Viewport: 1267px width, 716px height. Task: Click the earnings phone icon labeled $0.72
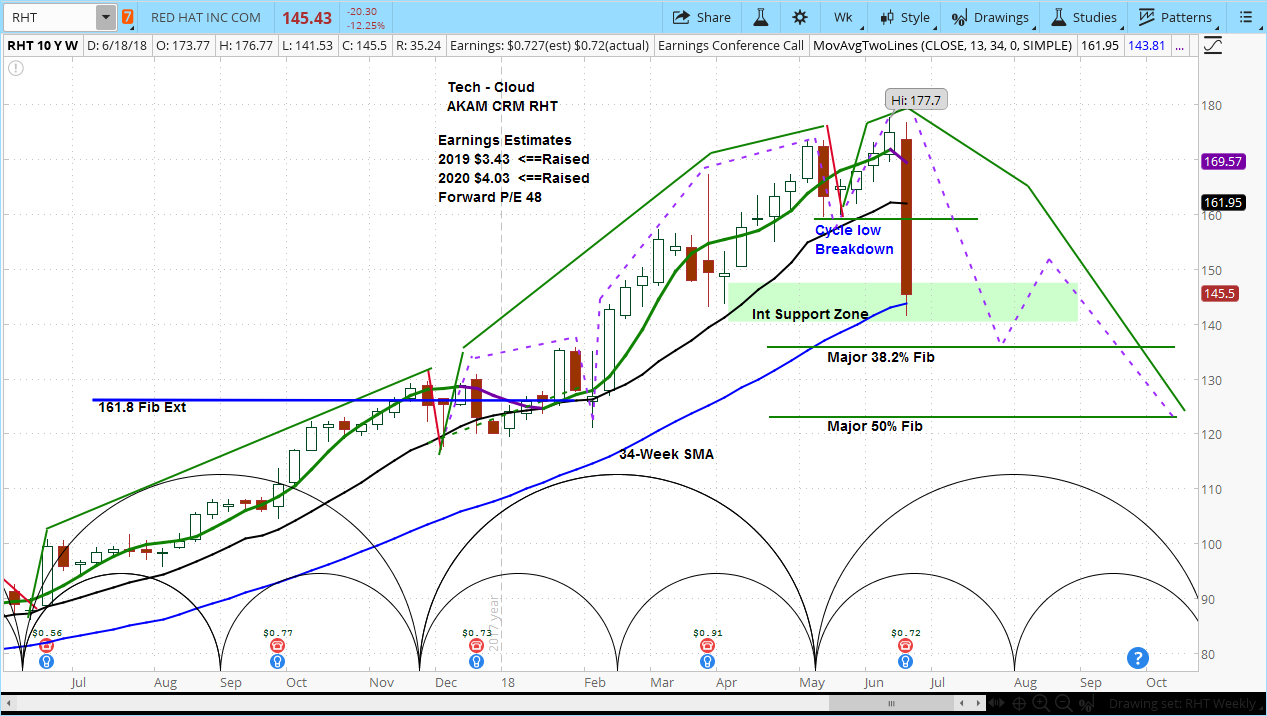click(x=905, y=646)
